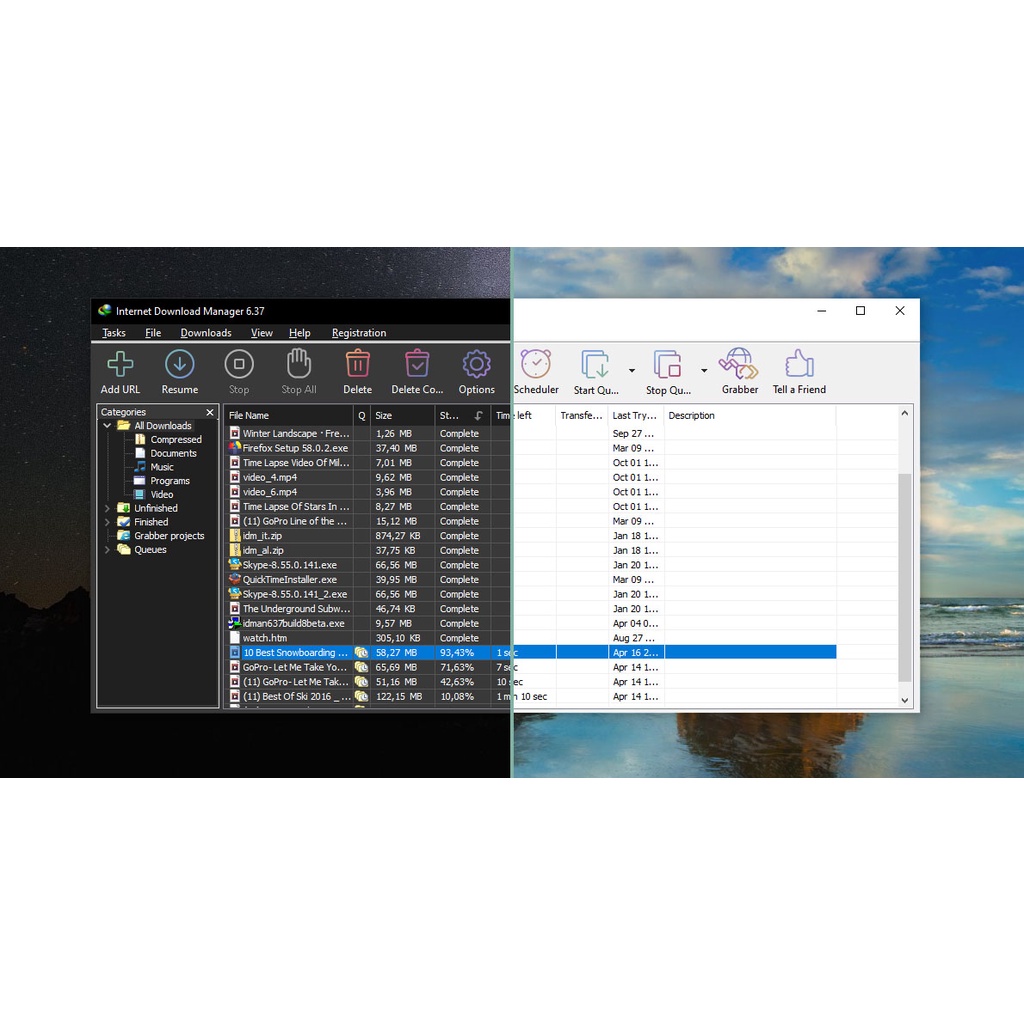The height and width of the screenshot is (1024, 1024).
Task: Select The Underground Subw... file row
Action: [530, 609]
